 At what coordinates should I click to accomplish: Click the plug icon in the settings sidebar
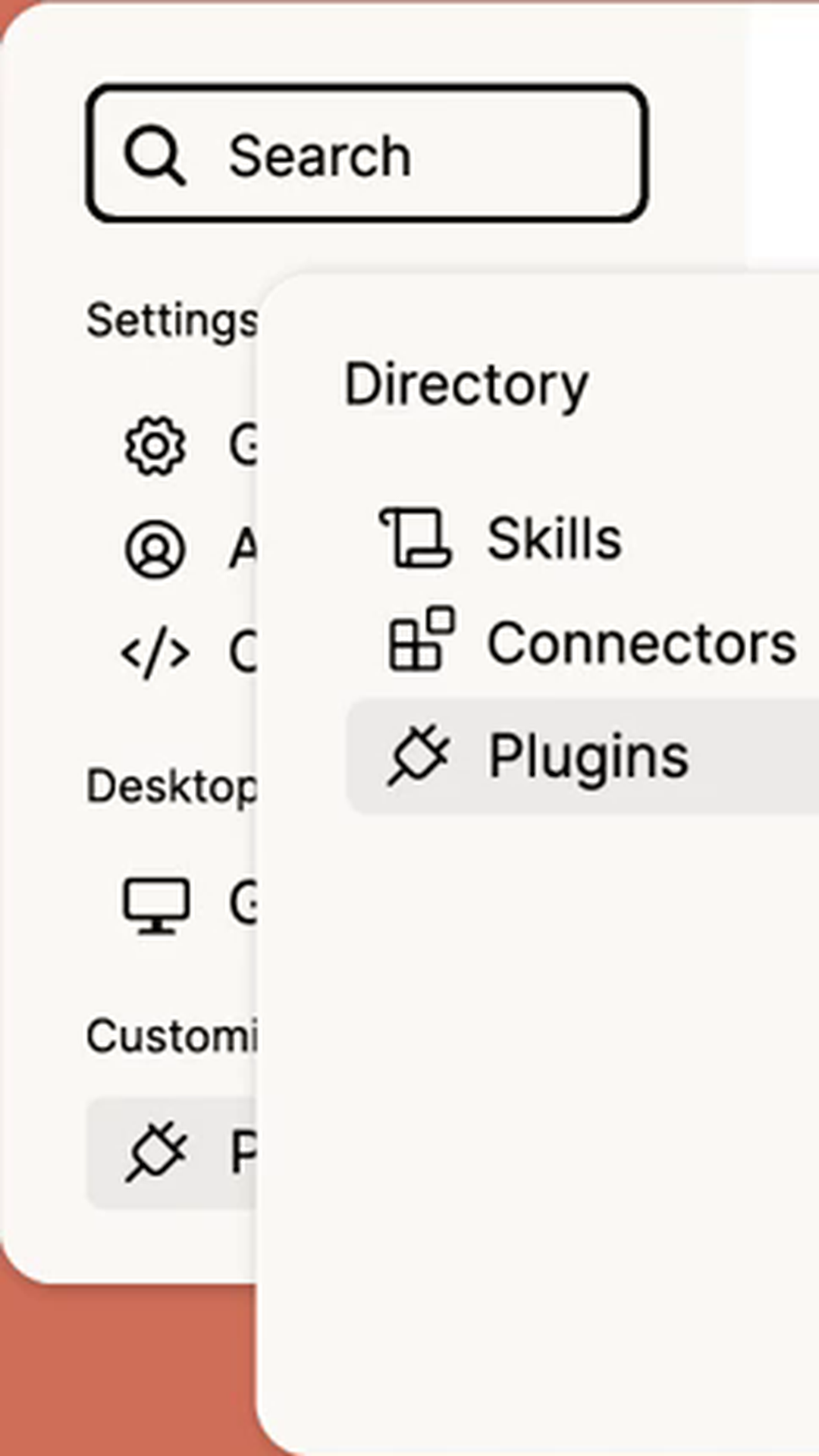coord(156,1151)
